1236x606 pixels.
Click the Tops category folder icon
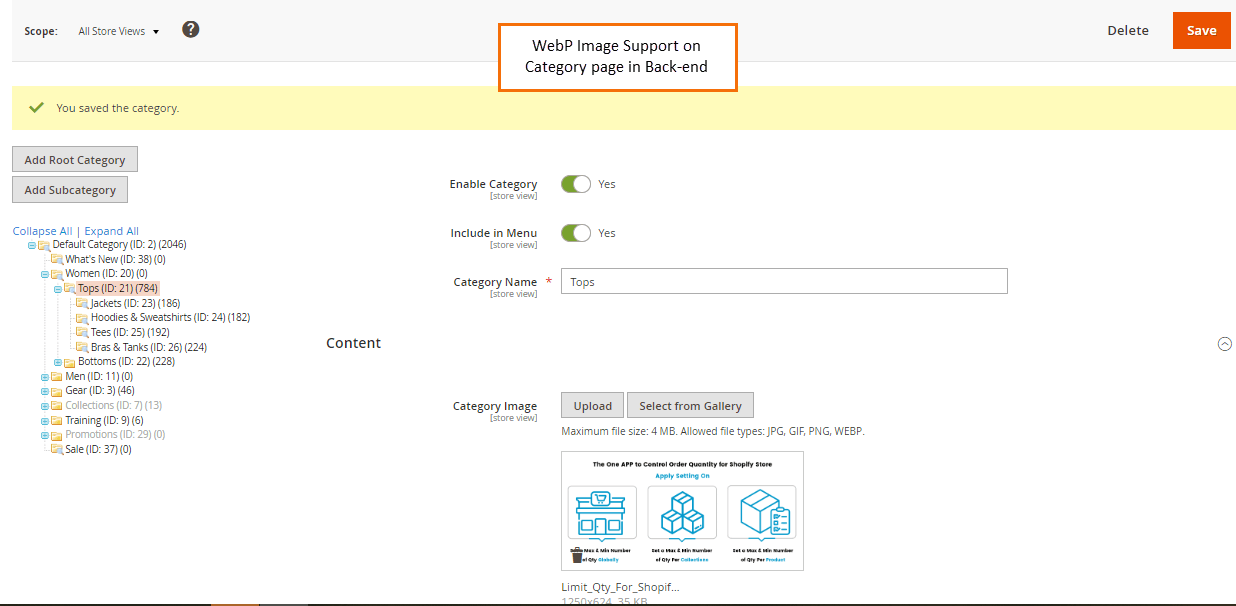pos(70,288)
